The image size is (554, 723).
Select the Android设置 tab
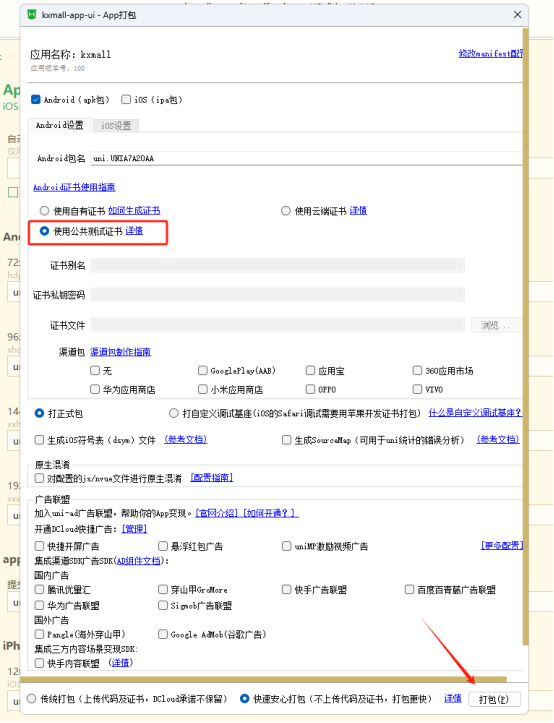tap(60, 125)
